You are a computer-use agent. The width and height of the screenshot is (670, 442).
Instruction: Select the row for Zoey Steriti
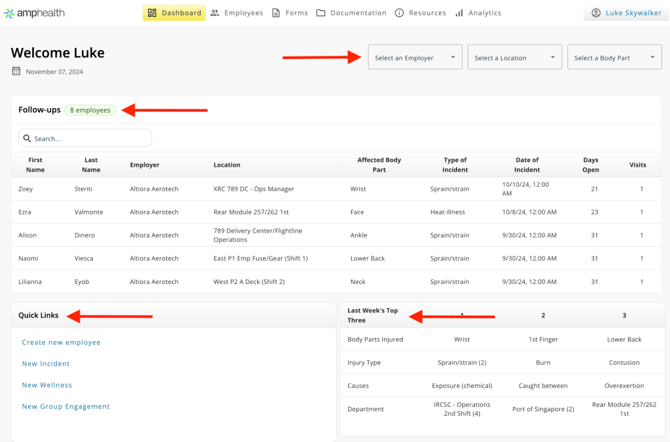pyautogui.click(x=336, y=189)
